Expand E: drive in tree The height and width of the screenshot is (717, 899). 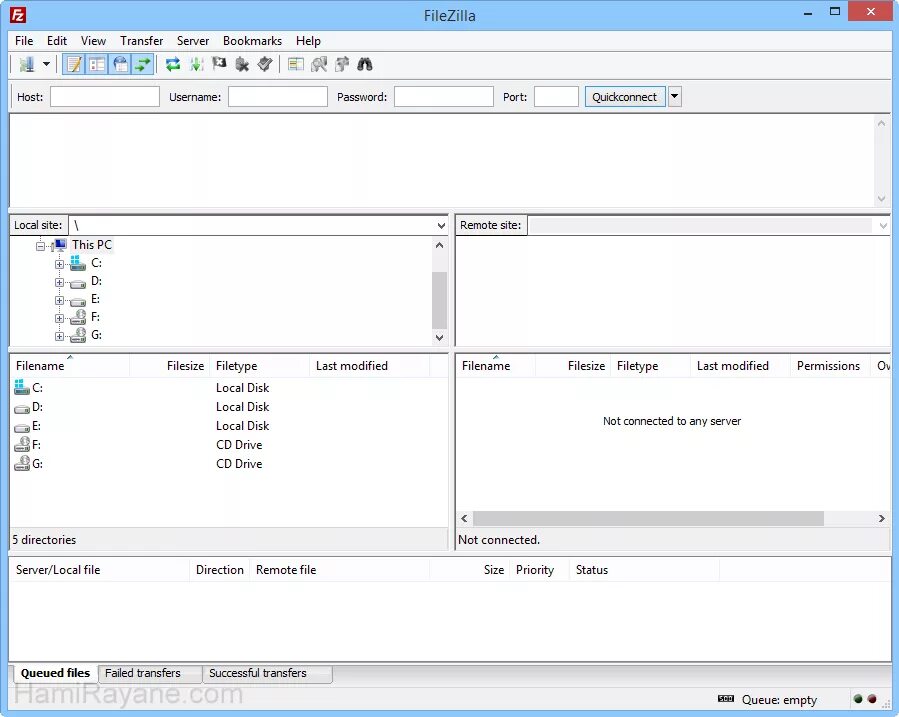pyautogui.click(x=59, y=300)
